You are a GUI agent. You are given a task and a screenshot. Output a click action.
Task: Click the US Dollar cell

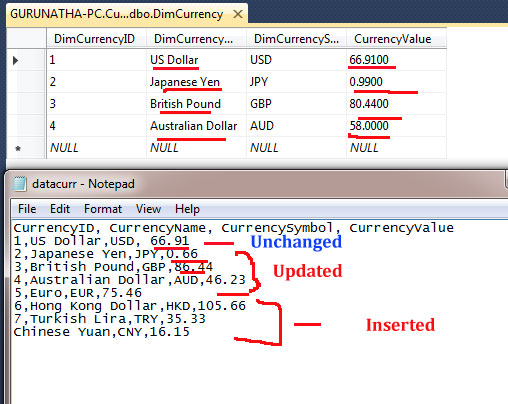[x=196, y=60]
